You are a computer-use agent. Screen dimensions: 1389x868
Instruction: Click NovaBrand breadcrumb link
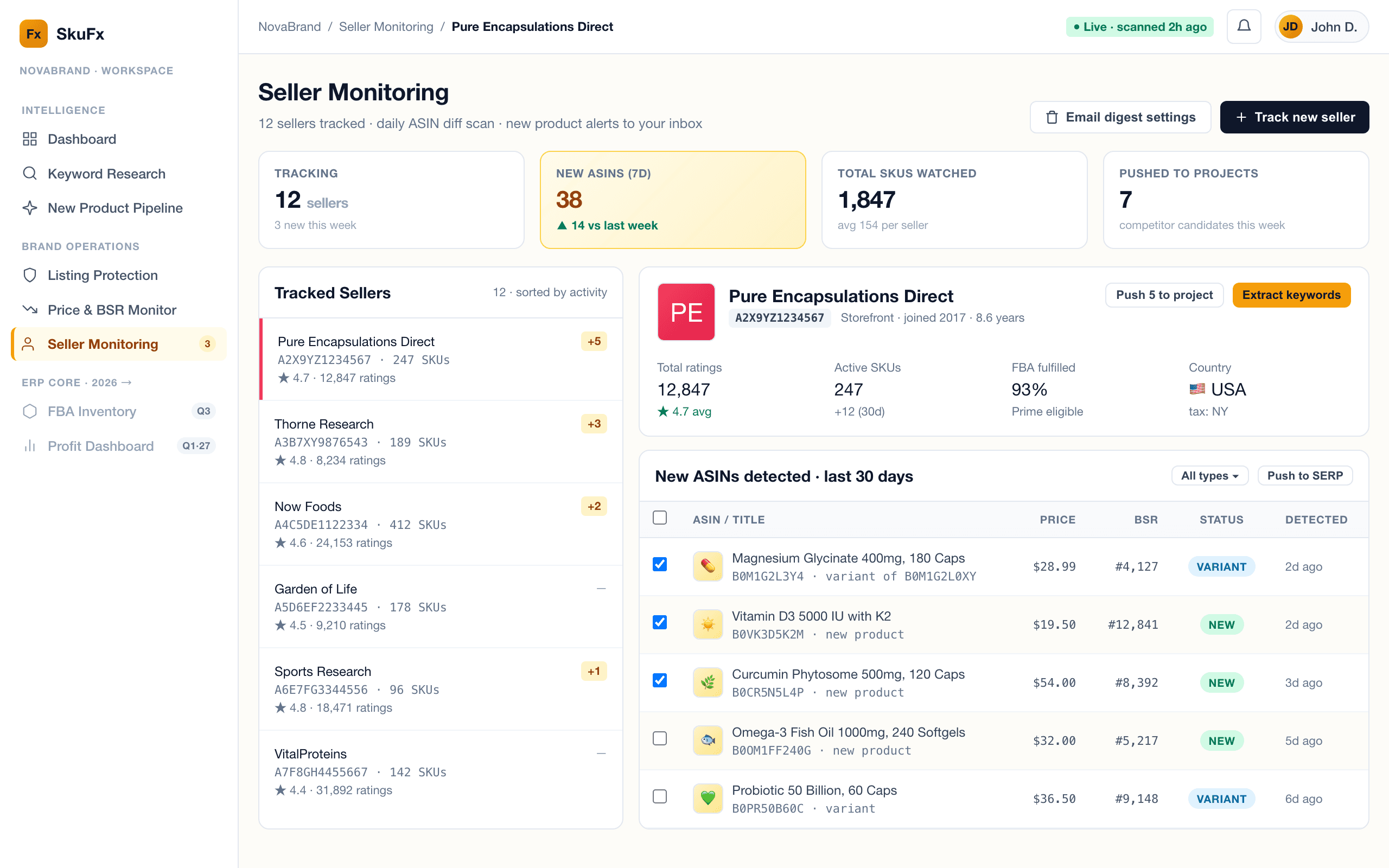pos(289,27)
